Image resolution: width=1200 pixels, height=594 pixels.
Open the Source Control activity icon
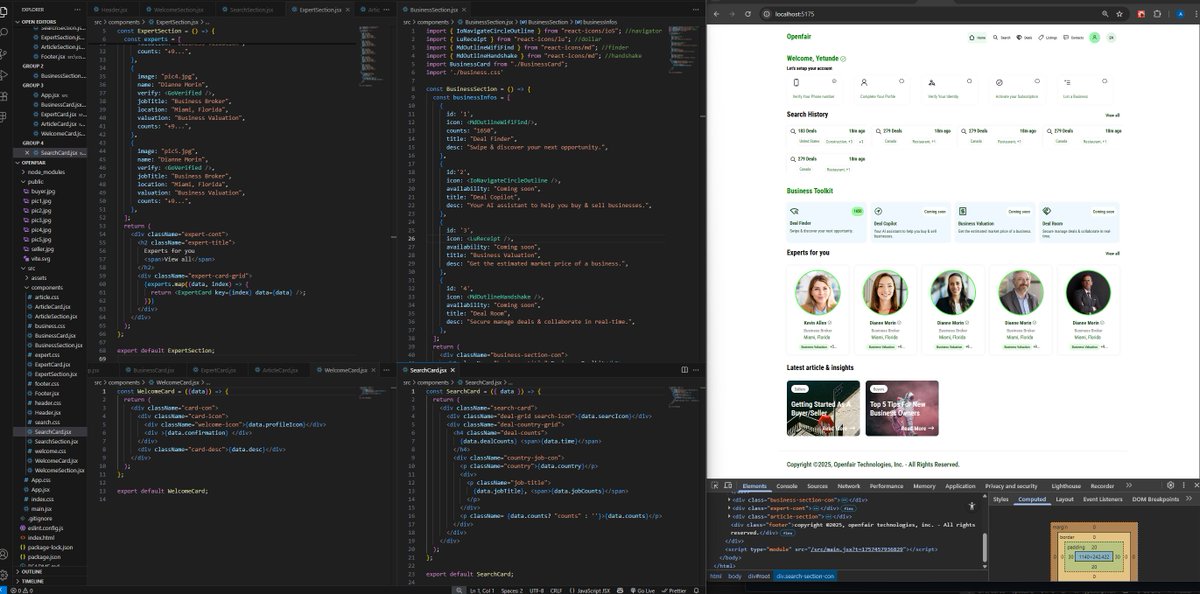click(x=4, y=53)
